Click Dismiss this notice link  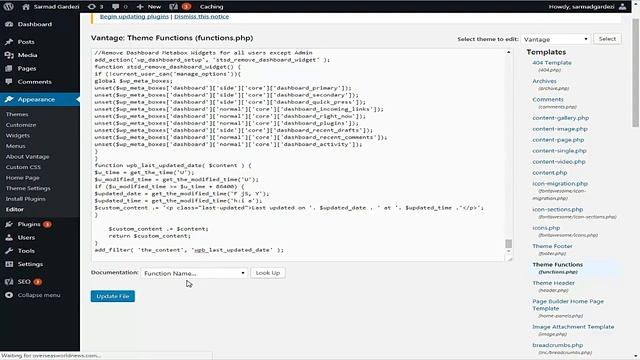[202, 17]
